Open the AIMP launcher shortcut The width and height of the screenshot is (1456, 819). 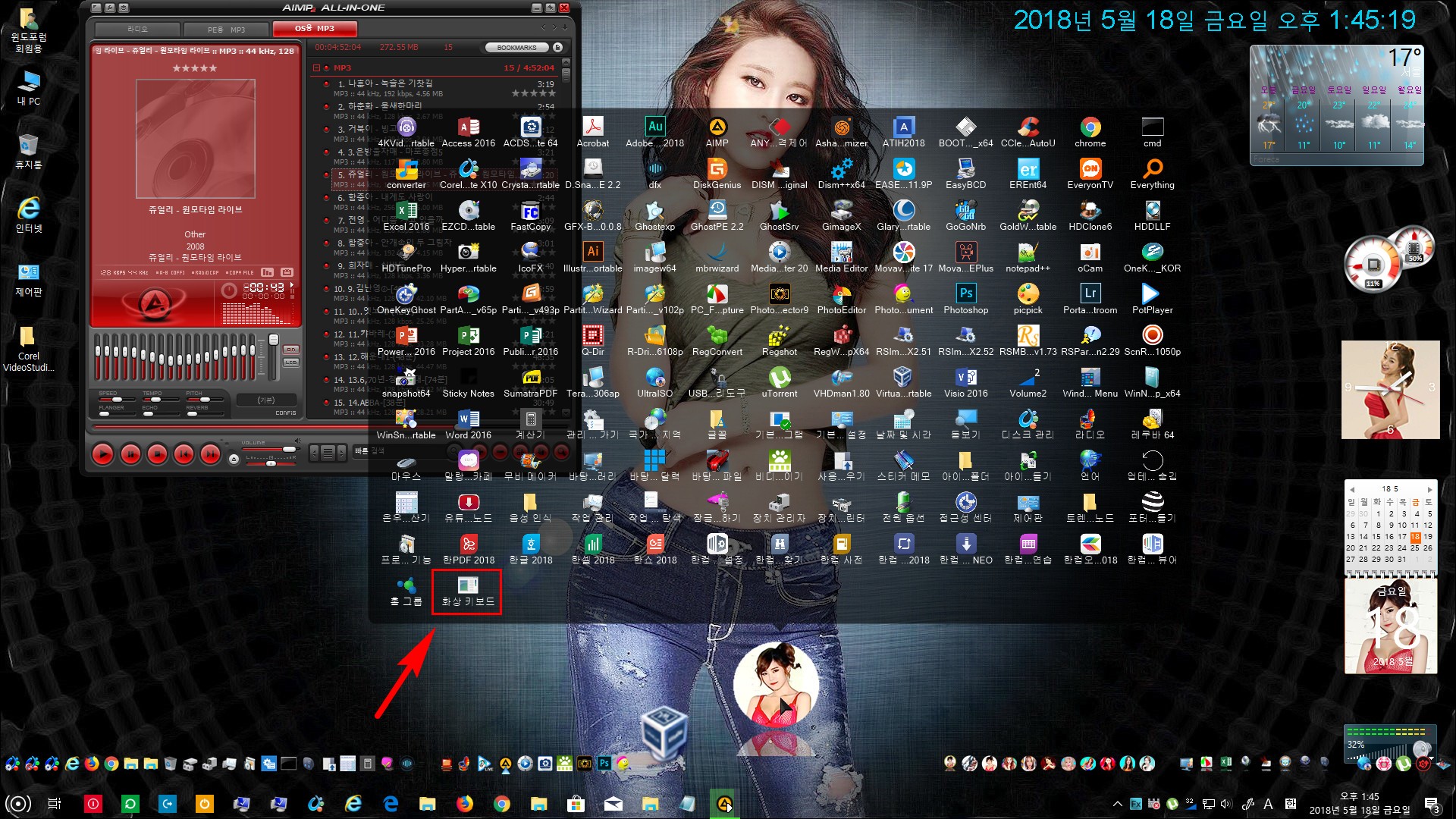717,133
